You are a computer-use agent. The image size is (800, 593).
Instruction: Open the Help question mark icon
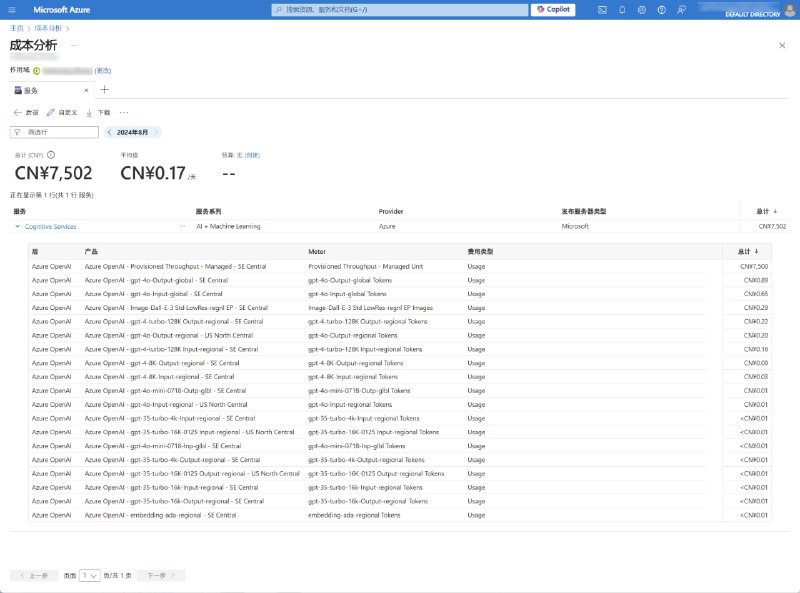click(661, 9)
